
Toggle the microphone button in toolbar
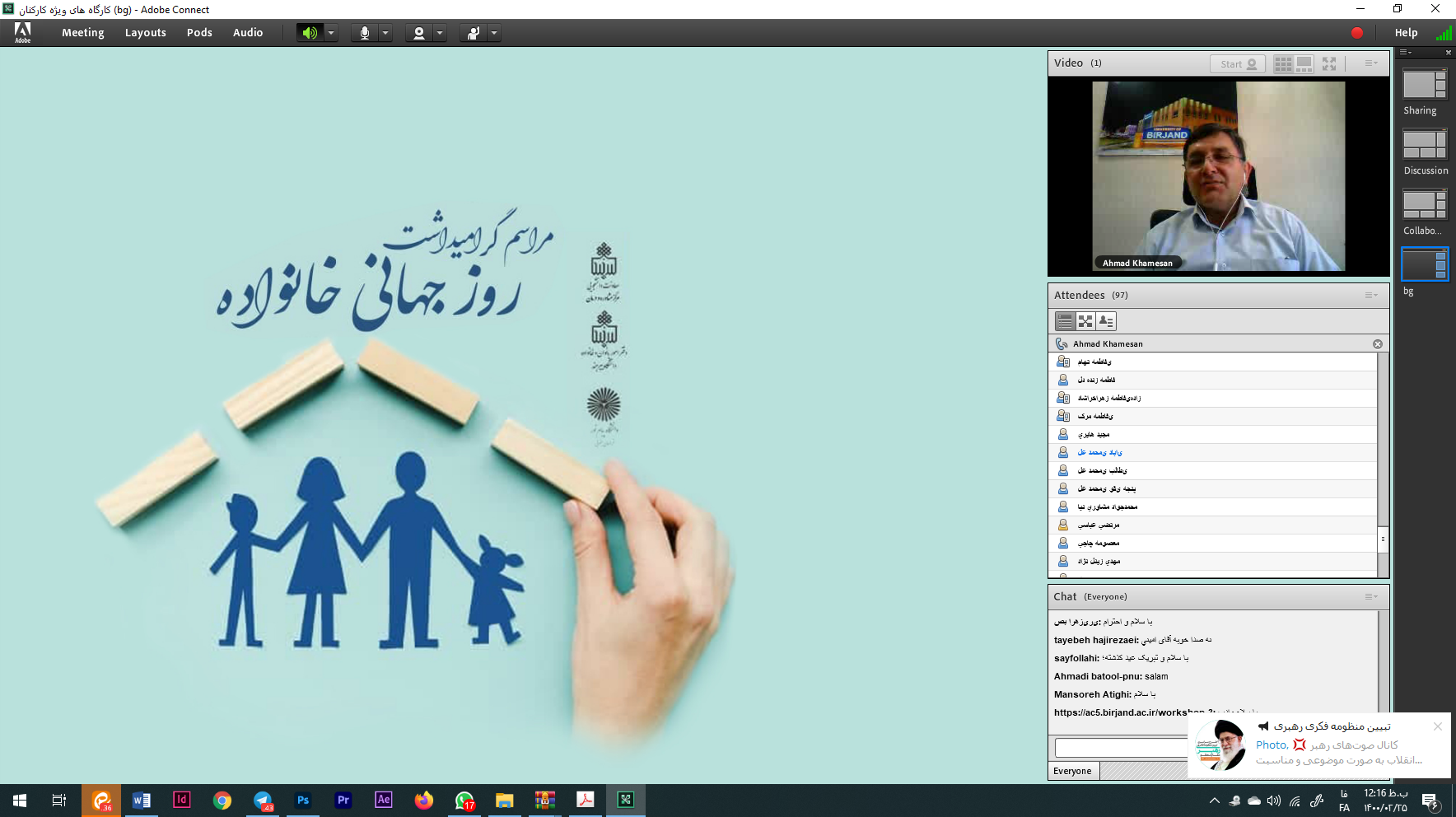click(364, 33)
